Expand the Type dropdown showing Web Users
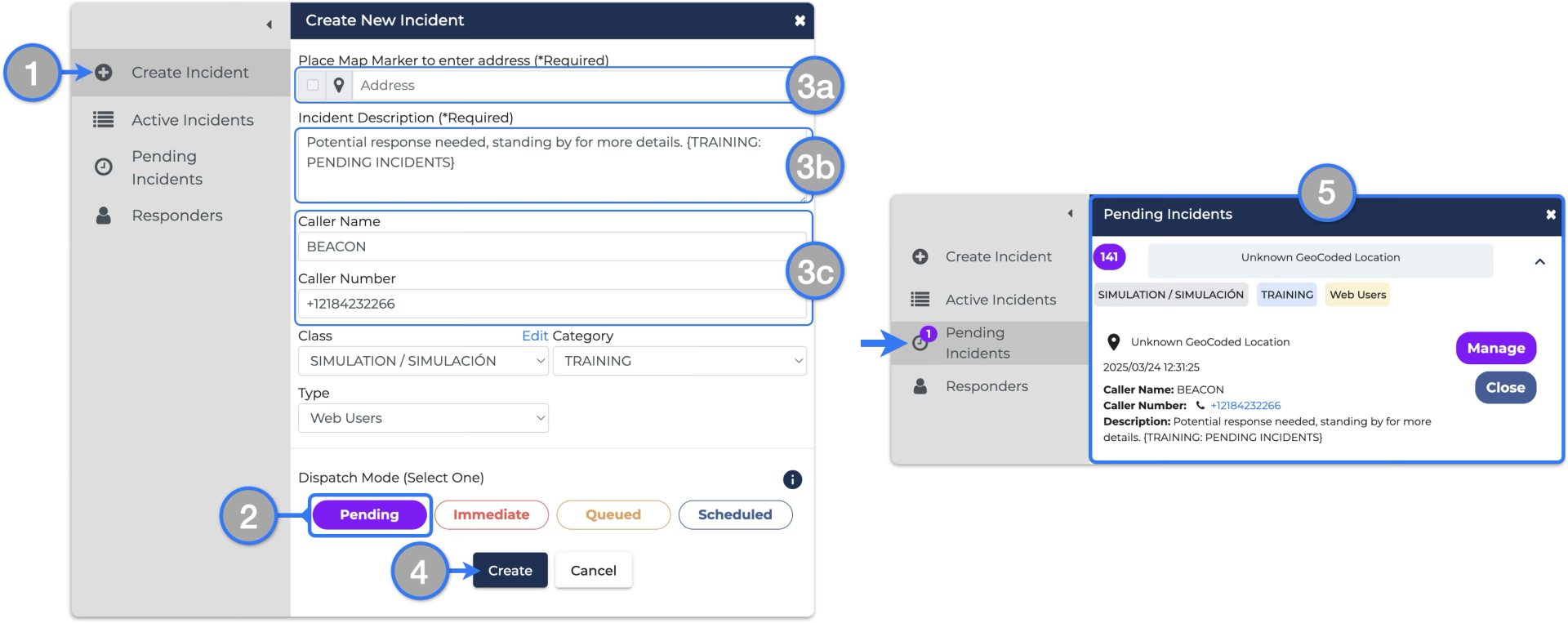 [x=423, y=418]
